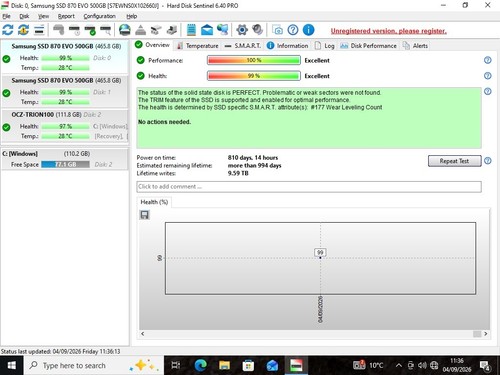Open settings via the gear toolbar icon

click(242, 30)
